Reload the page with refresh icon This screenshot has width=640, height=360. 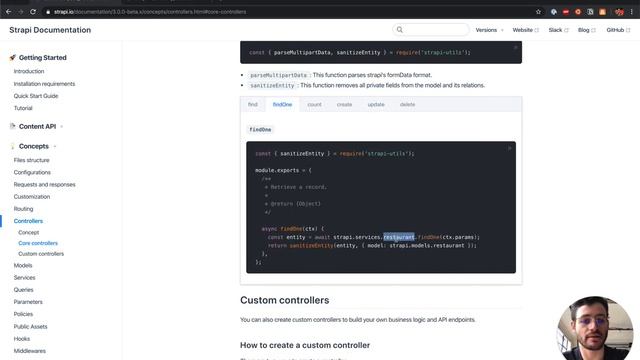click(x=33, y=12)
